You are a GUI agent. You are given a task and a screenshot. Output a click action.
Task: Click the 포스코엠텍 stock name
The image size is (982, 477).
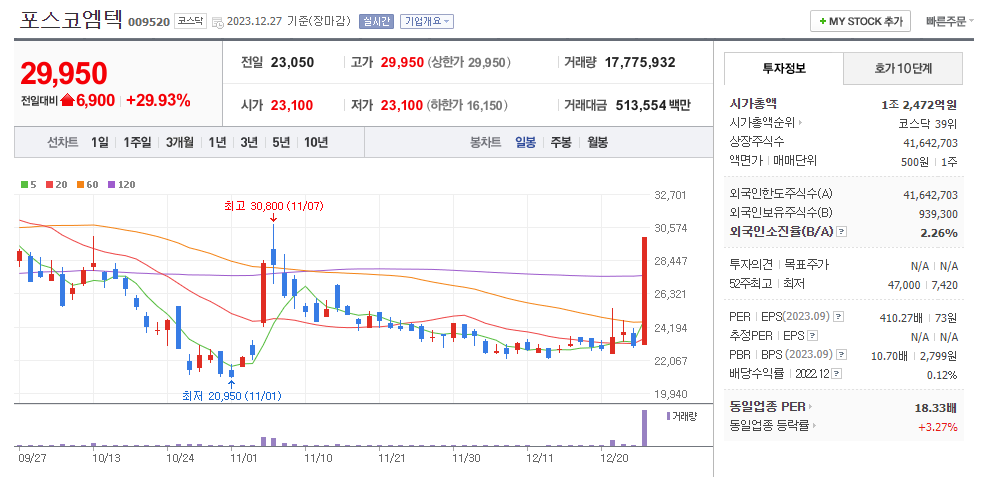[71, 19]
